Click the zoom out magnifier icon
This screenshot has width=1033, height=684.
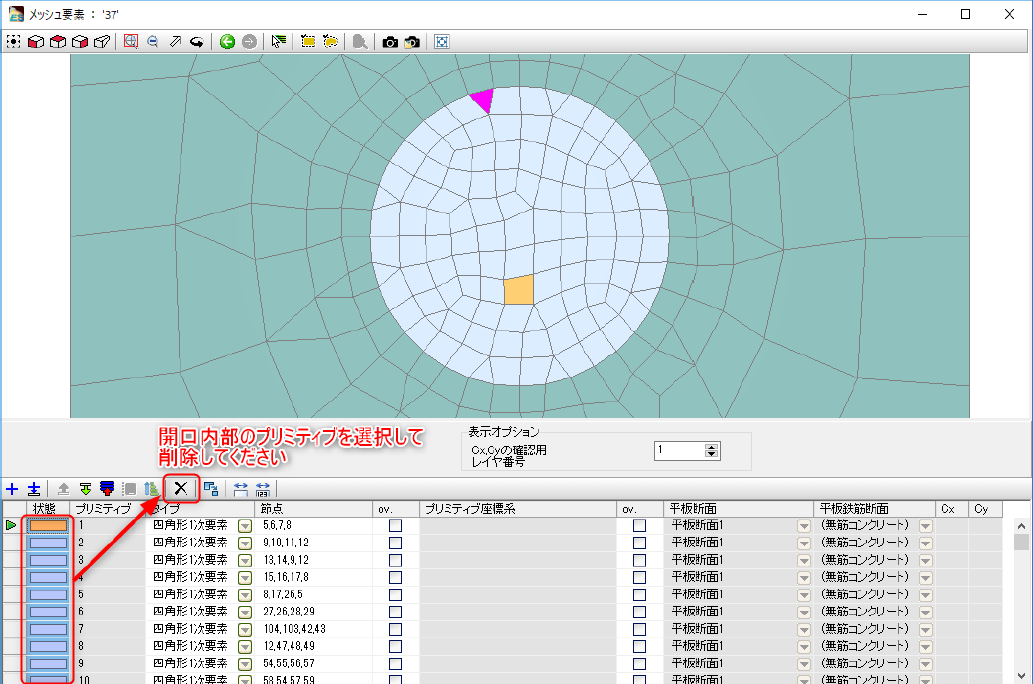153,42
